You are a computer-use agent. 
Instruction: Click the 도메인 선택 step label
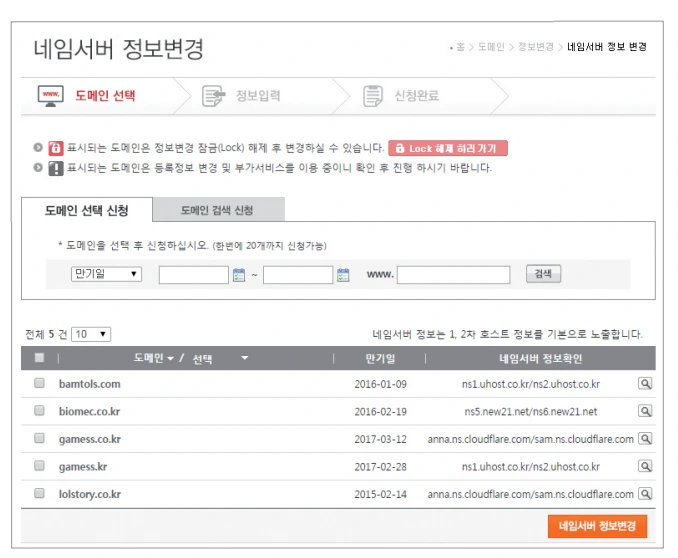pos(105,96)
